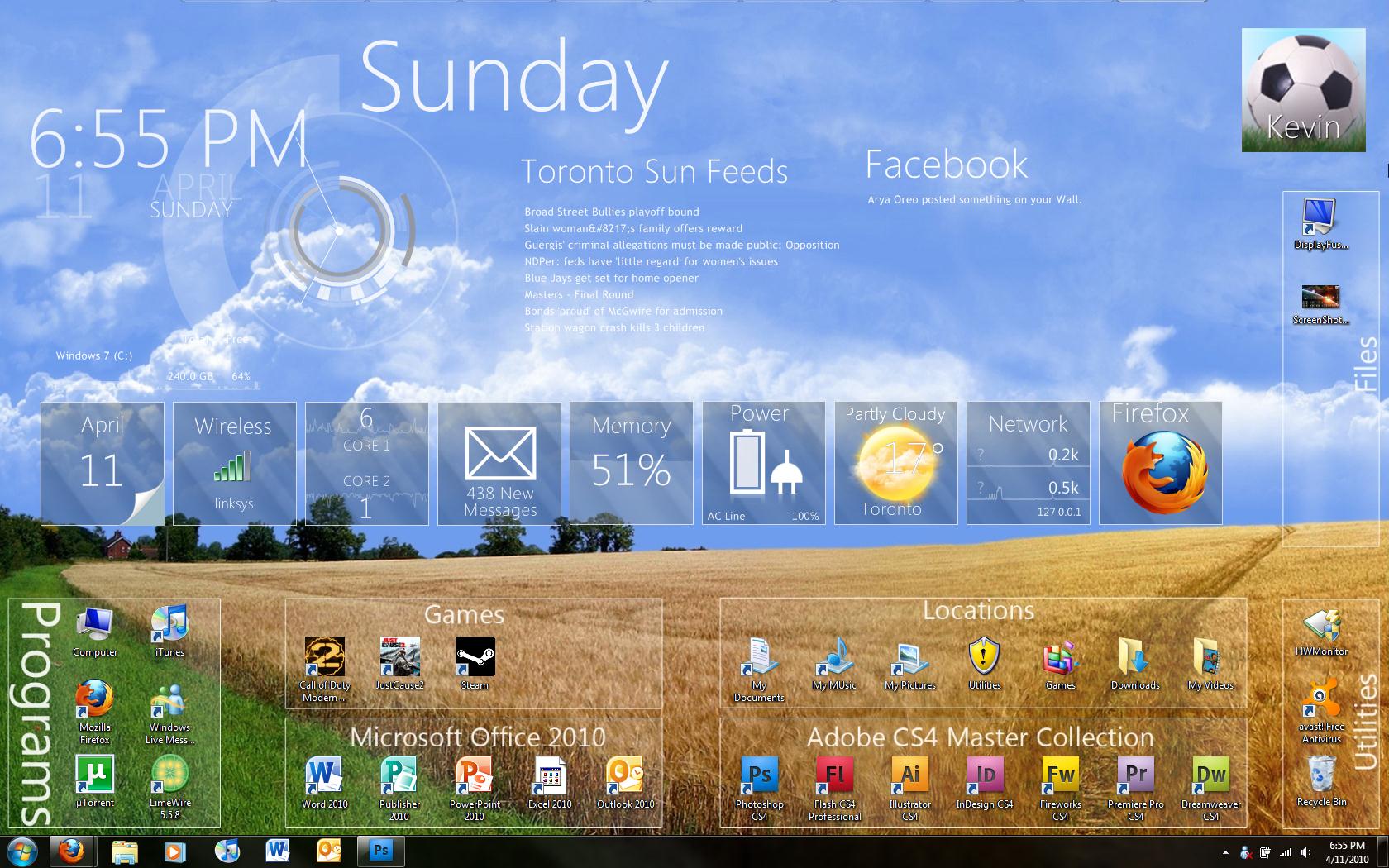Launch Fireworks CS4 icon
1389x868 pixels.
[1061, 789]
